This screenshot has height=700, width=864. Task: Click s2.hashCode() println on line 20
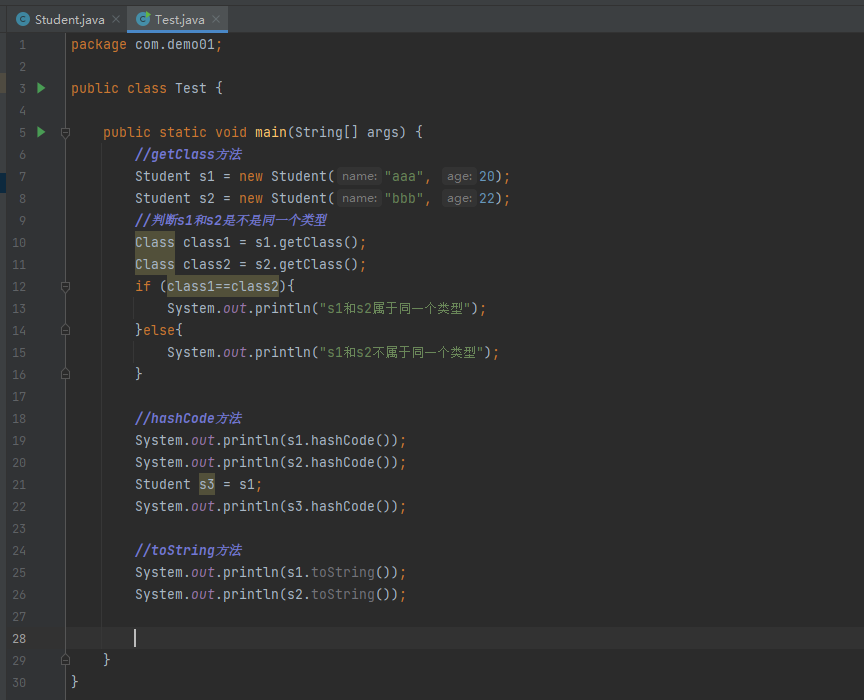pos(271,462)
